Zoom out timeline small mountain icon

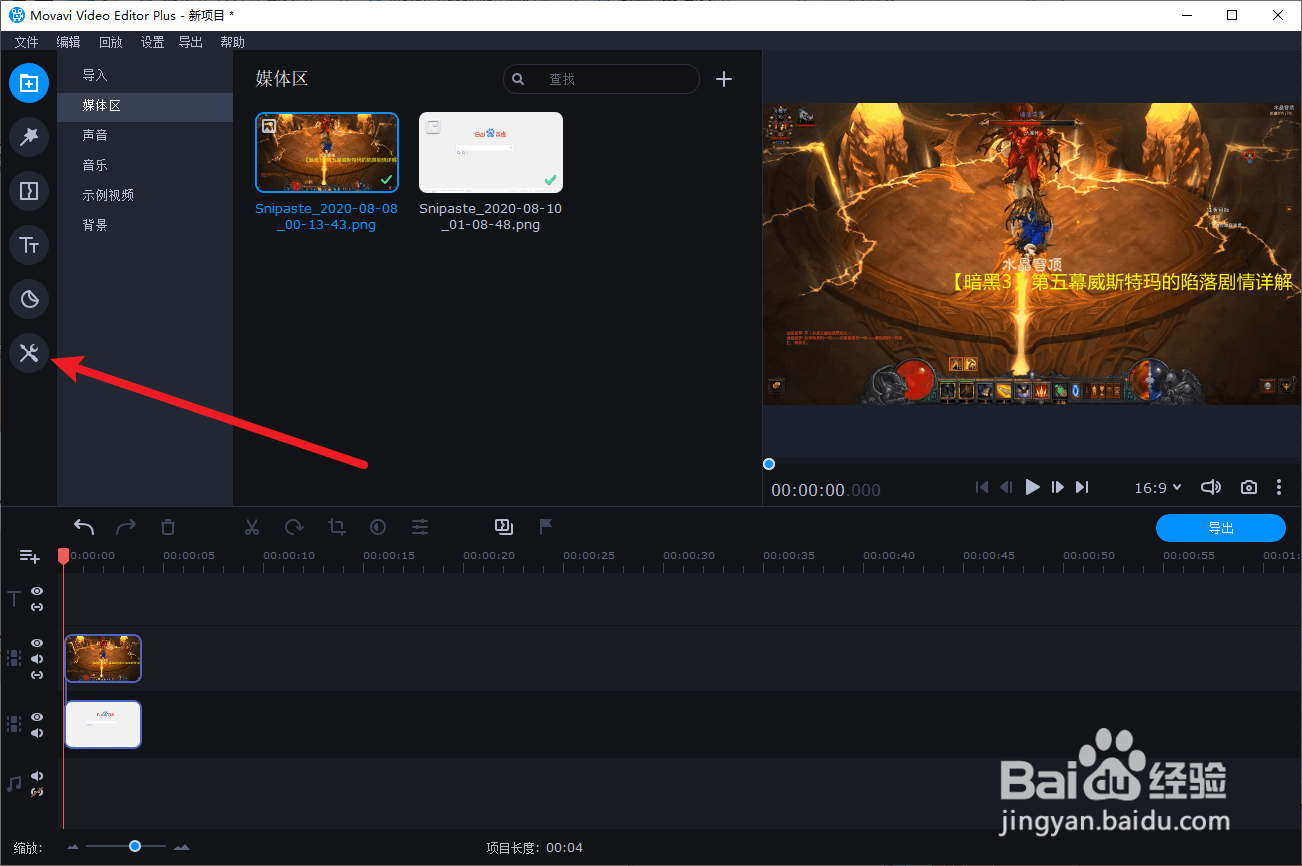click(x=73, y=847)
